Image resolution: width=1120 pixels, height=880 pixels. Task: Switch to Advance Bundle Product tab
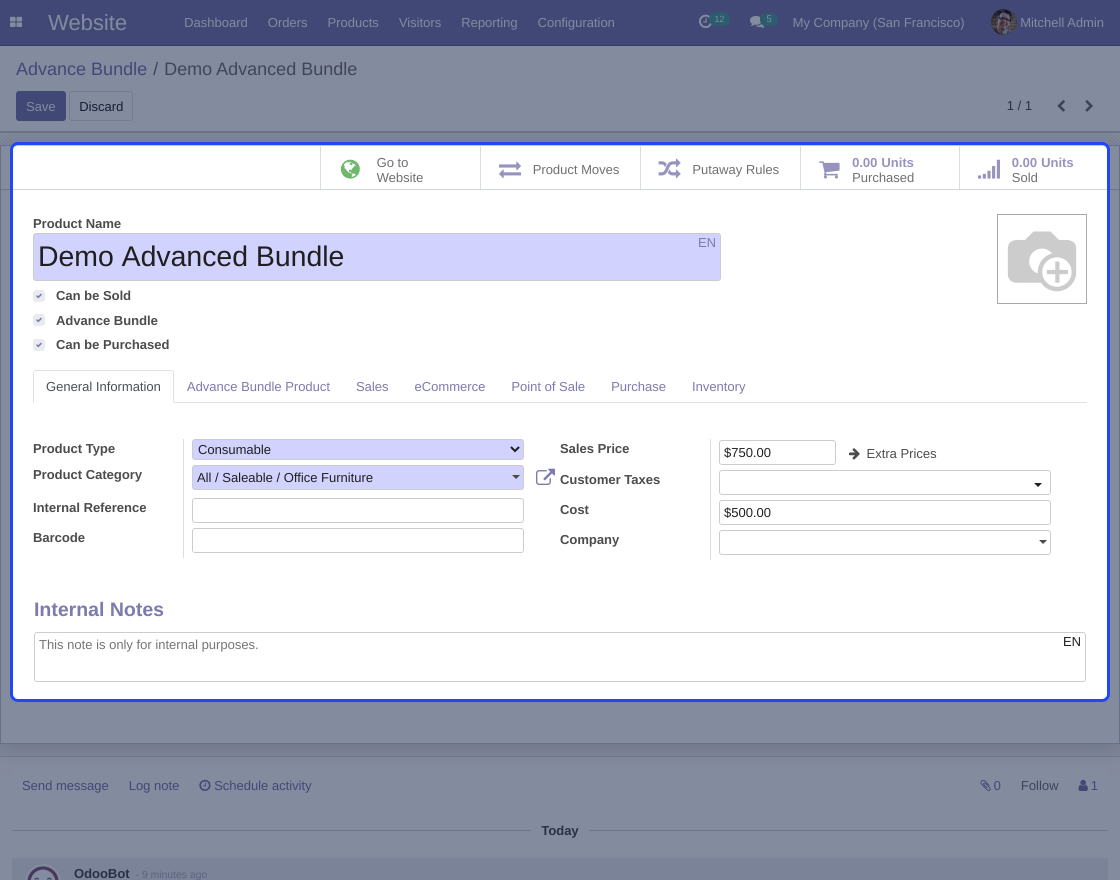coord(259,386)
